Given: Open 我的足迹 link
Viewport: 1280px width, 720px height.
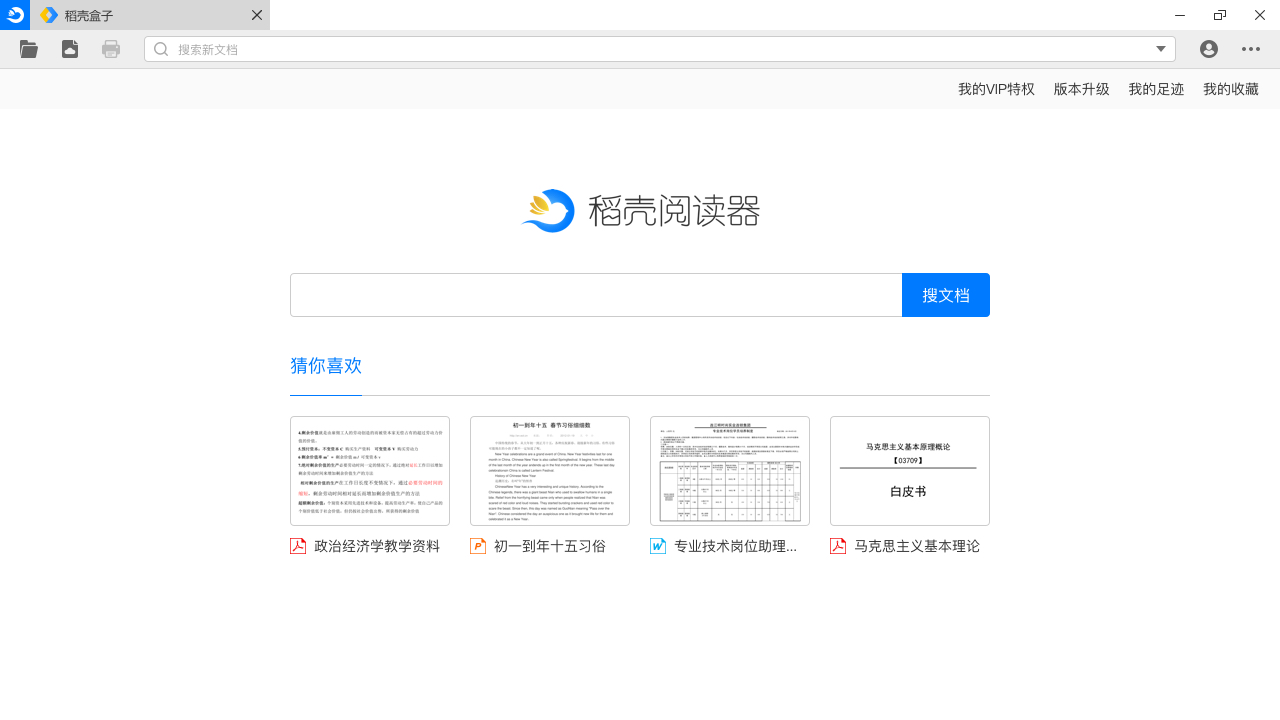Looking at the screenshot, I should [x=1156, y=89].
